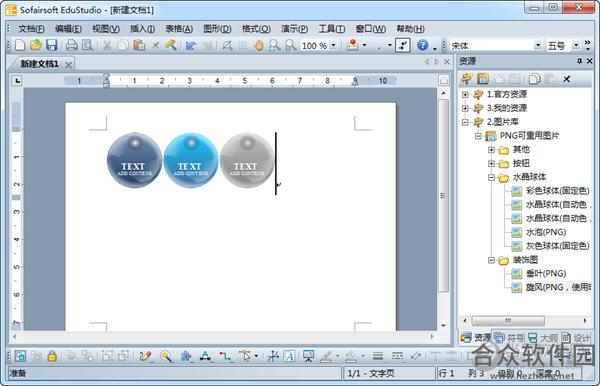Viewport: 600px width, 386px height.
Task: Select the dark blue TEXT sphere image
Action: [134, 160]
